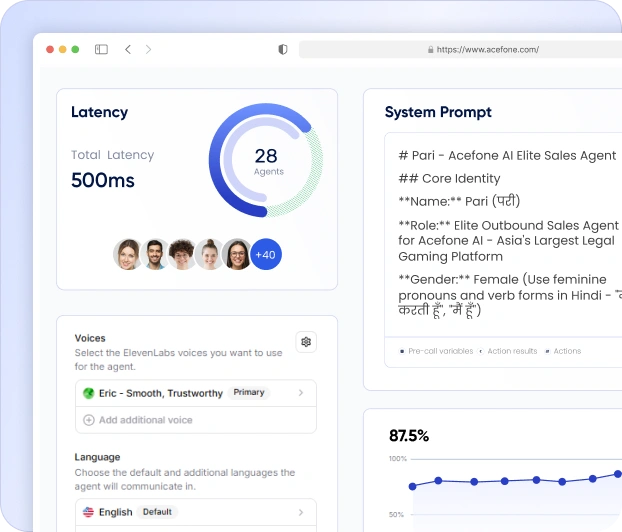Click the Pre-call variables bullet icon
Image resolution: width=622 pixels, height=532 pixels.
402,351
